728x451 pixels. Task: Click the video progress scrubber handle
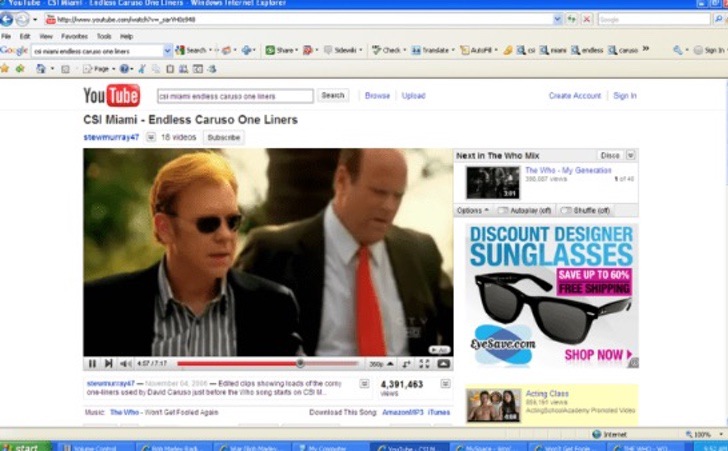tap(300, 363)
